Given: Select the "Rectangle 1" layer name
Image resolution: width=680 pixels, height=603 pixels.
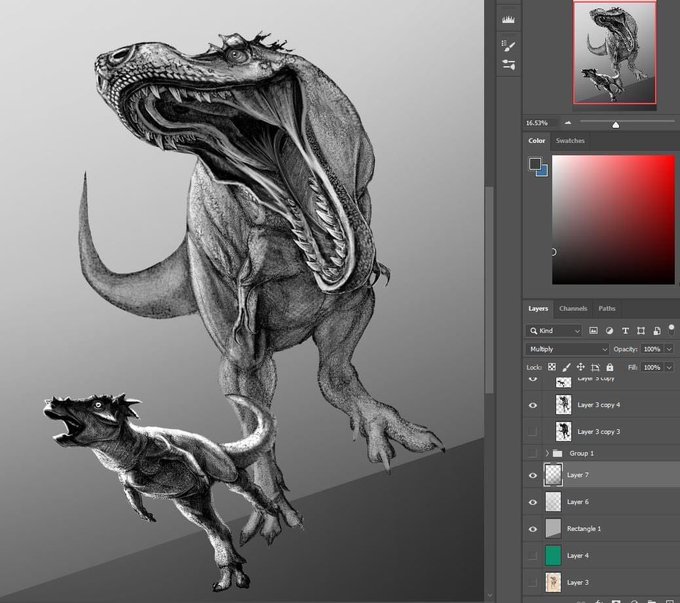Looking at the screenshot, I should (x=584, y=529).
